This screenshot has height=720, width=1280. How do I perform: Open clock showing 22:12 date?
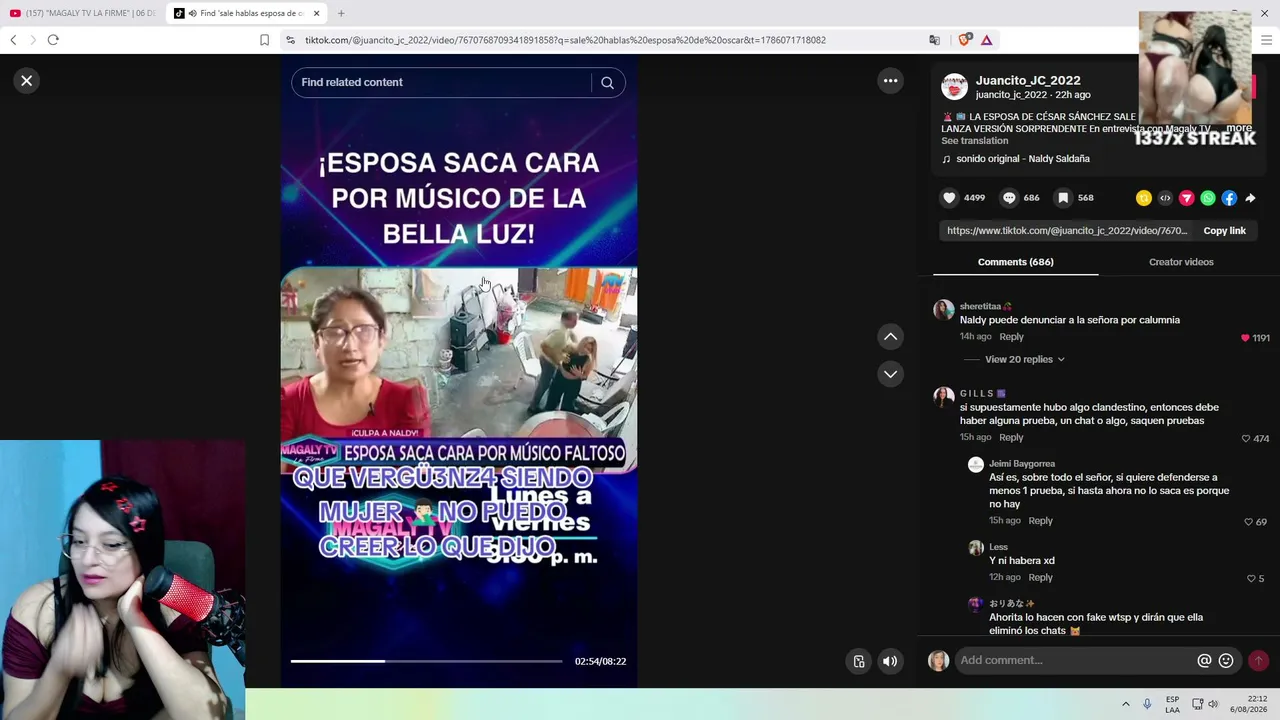tap(1249, 704)
